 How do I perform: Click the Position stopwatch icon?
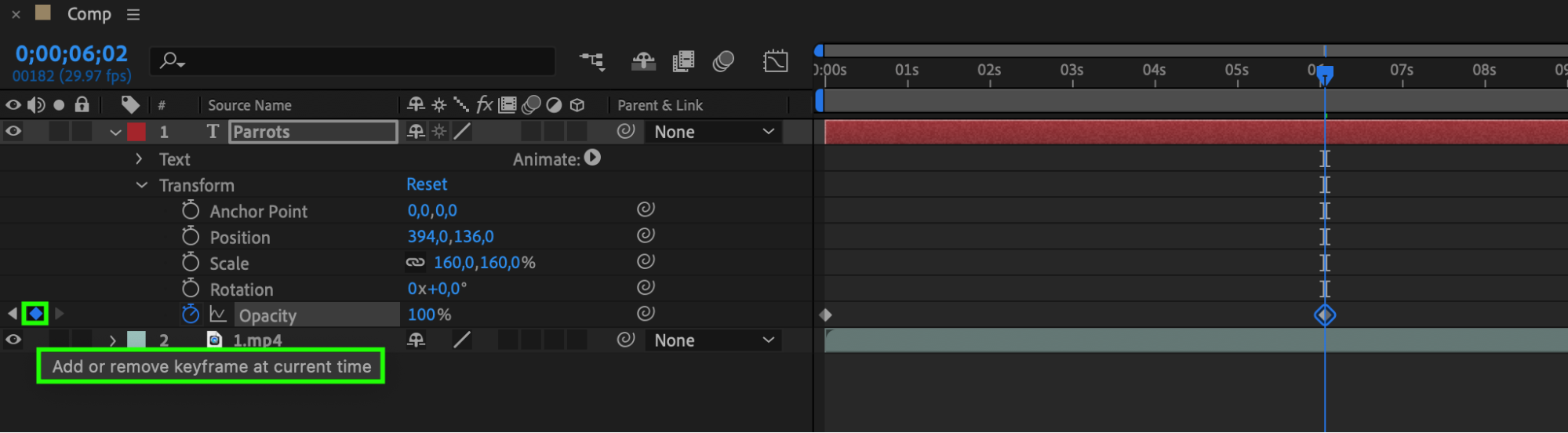coord(191,236)
